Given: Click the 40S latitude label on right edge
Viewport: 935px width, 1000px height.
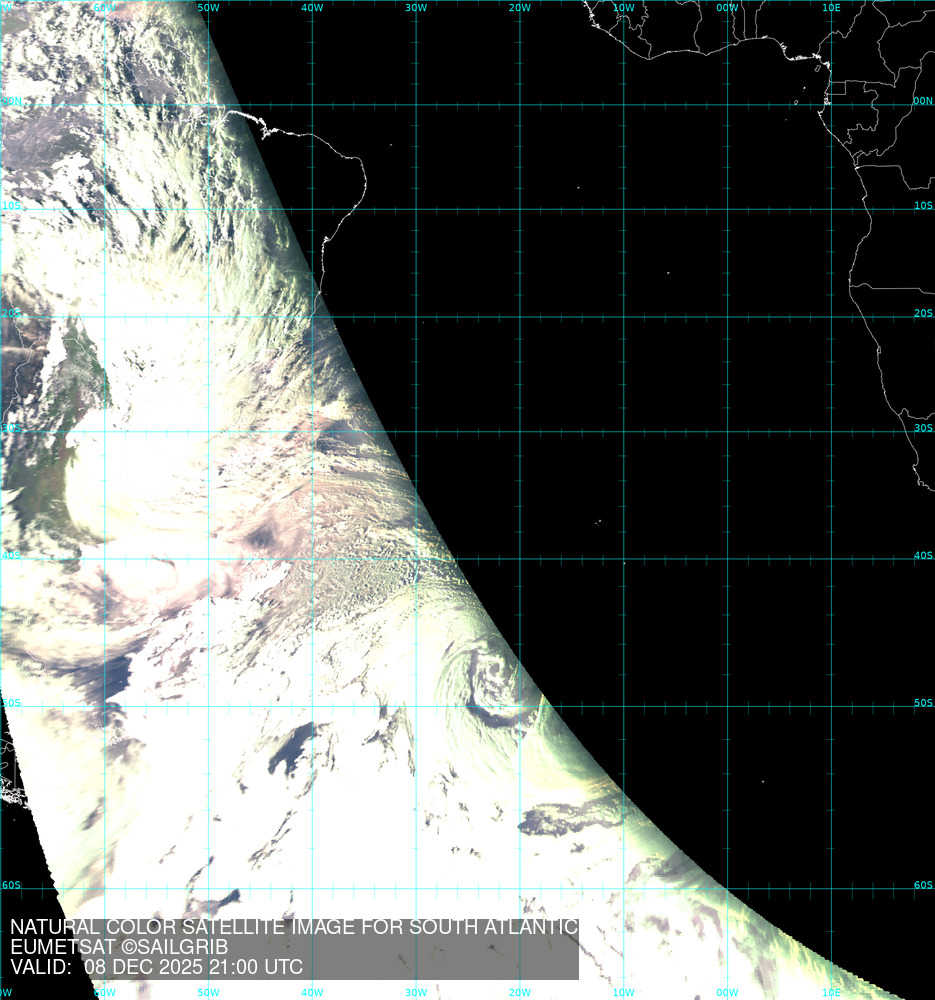Looking at the screenshot, I should pyautogui.click(x=922, y=556).
